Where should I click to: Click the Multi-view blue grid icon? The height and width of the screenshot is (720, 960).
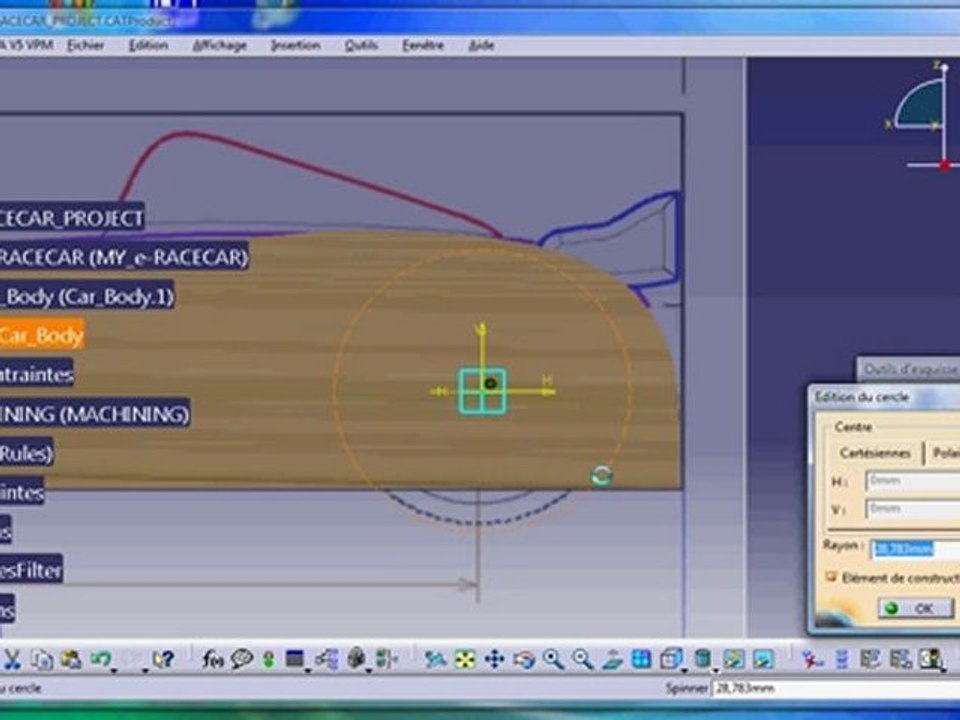point(642,660)
